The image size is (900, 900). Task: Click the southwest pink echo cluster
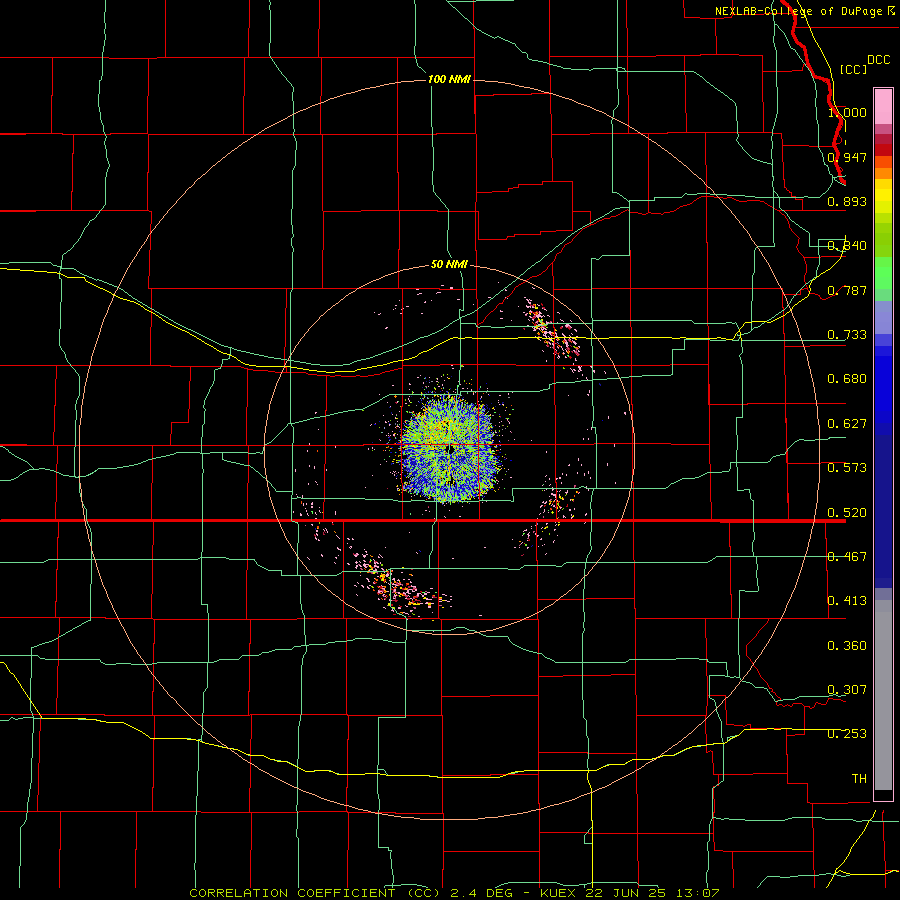[x=396, y=584]
